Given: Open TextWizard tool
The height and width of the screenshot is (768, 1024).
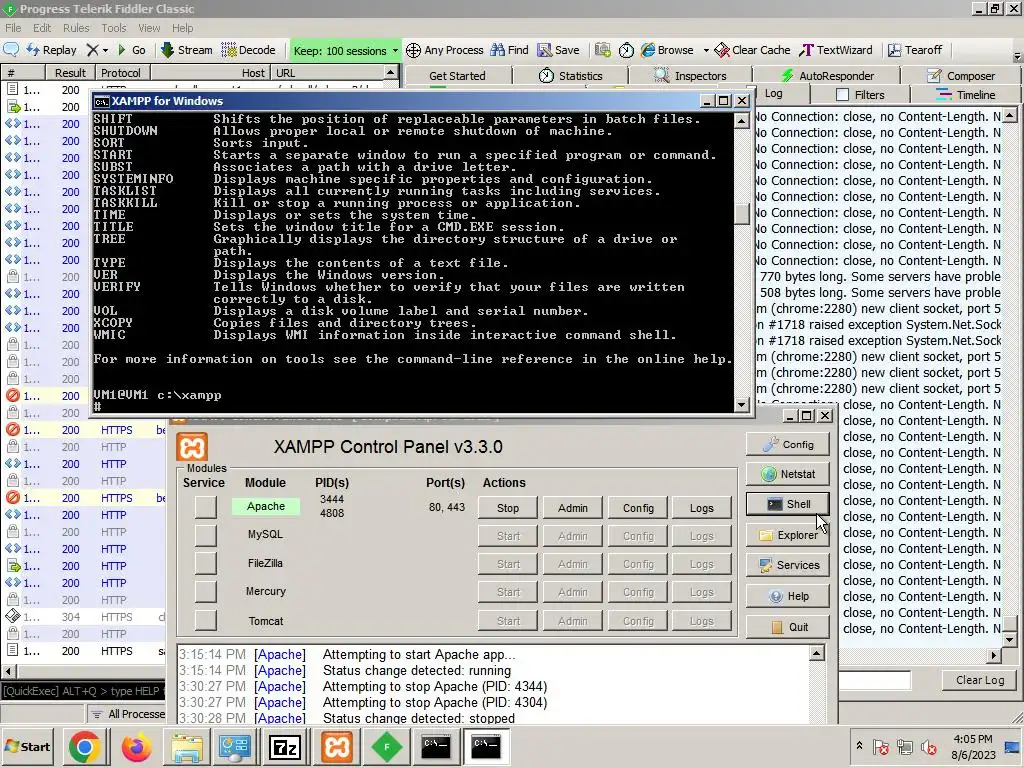Looking at the screenshot, I should [836, 50].
